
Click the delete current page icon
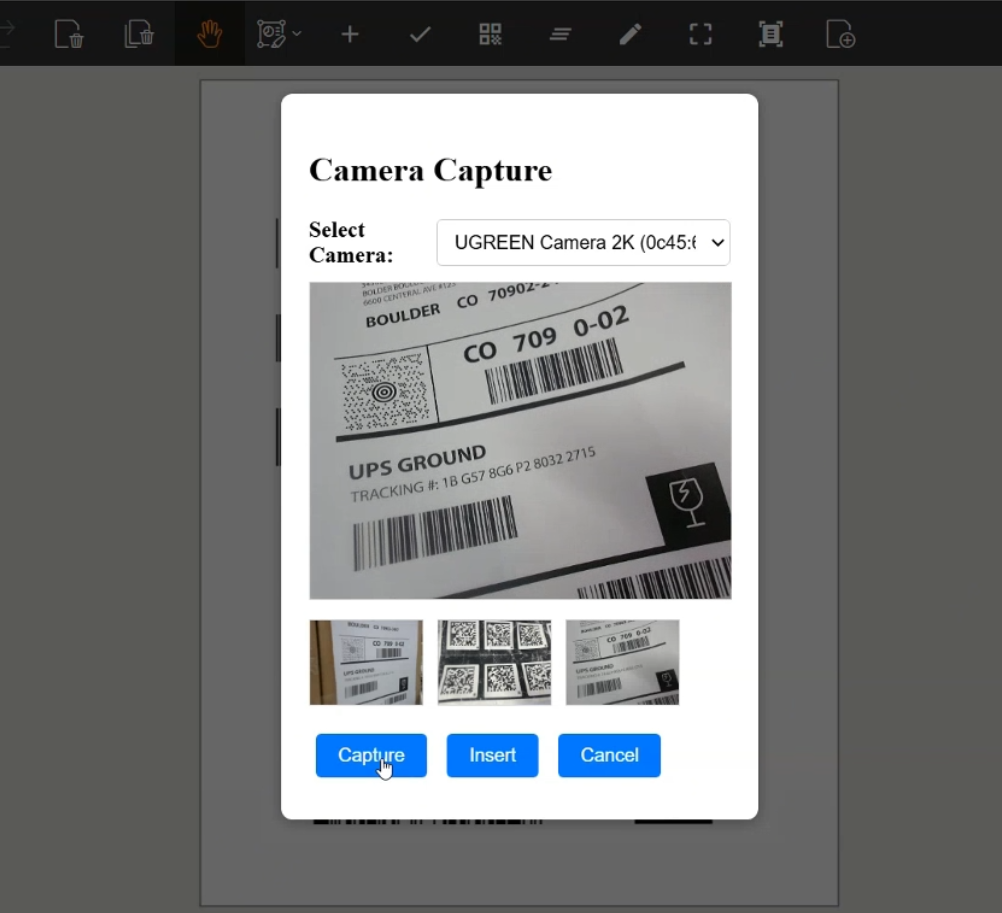pyautogui.click(x=69, y=34)
